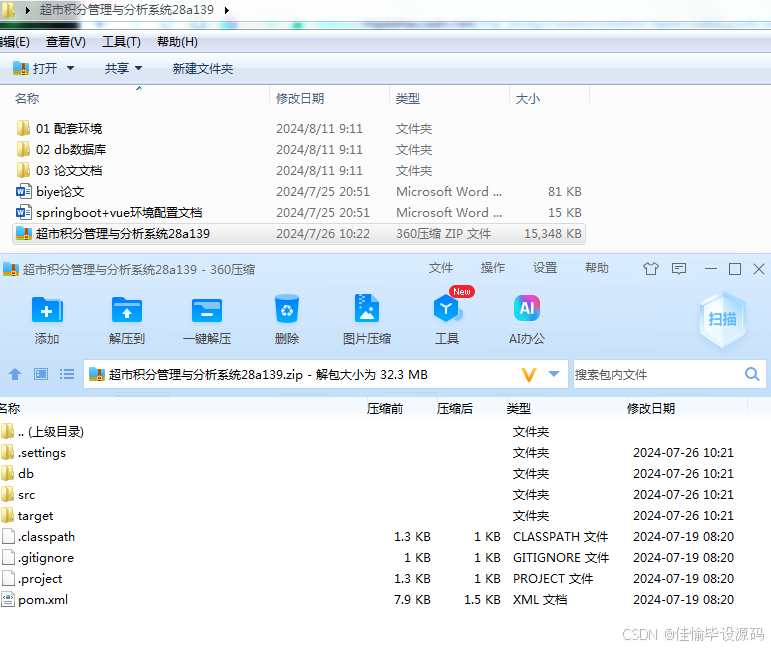Screen dimensions: 771x648
Task: Open the 操作 menu in 360压缩
Action: point(493,268)
